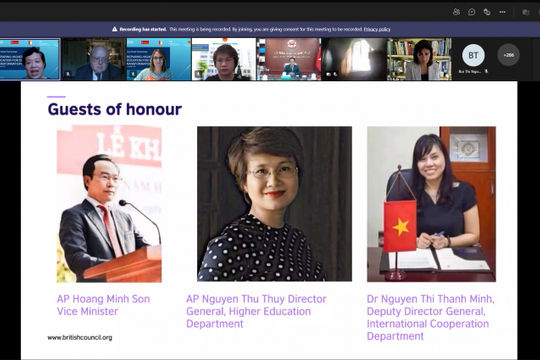Click Dr Nguyen Thi Thanh Minh caption

coord(430,317)
